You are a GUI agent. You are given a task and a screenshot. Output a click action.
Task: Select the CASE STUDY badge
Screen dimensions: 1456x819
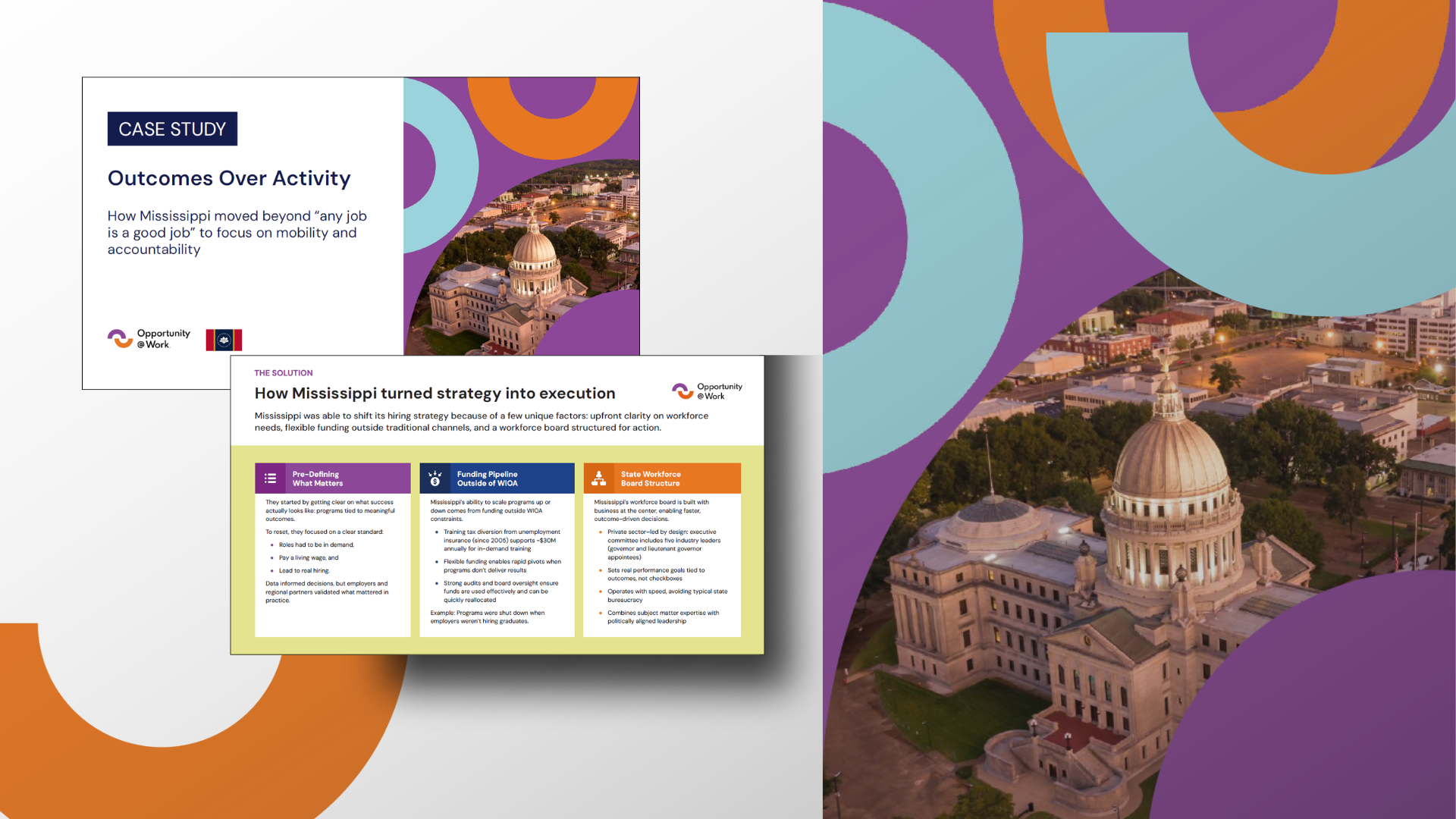[x=172, y=129]
